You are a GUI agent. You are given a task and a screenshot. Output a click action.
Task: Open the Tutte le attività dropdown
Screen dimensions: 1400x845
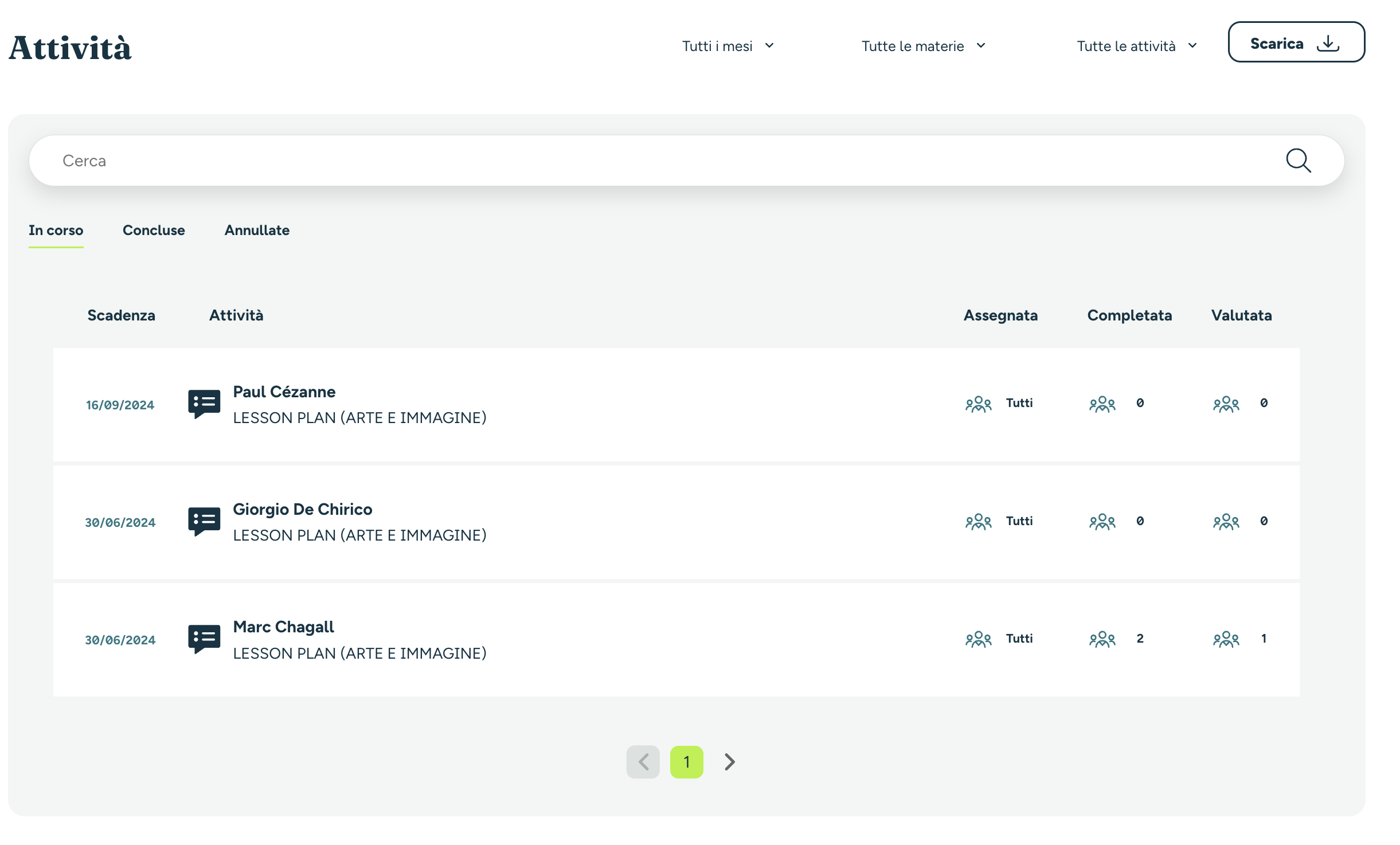coord(1137,46)
